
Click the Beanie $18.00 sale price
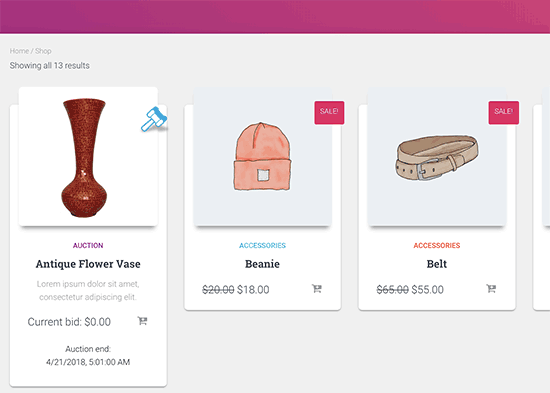point(253,290)
